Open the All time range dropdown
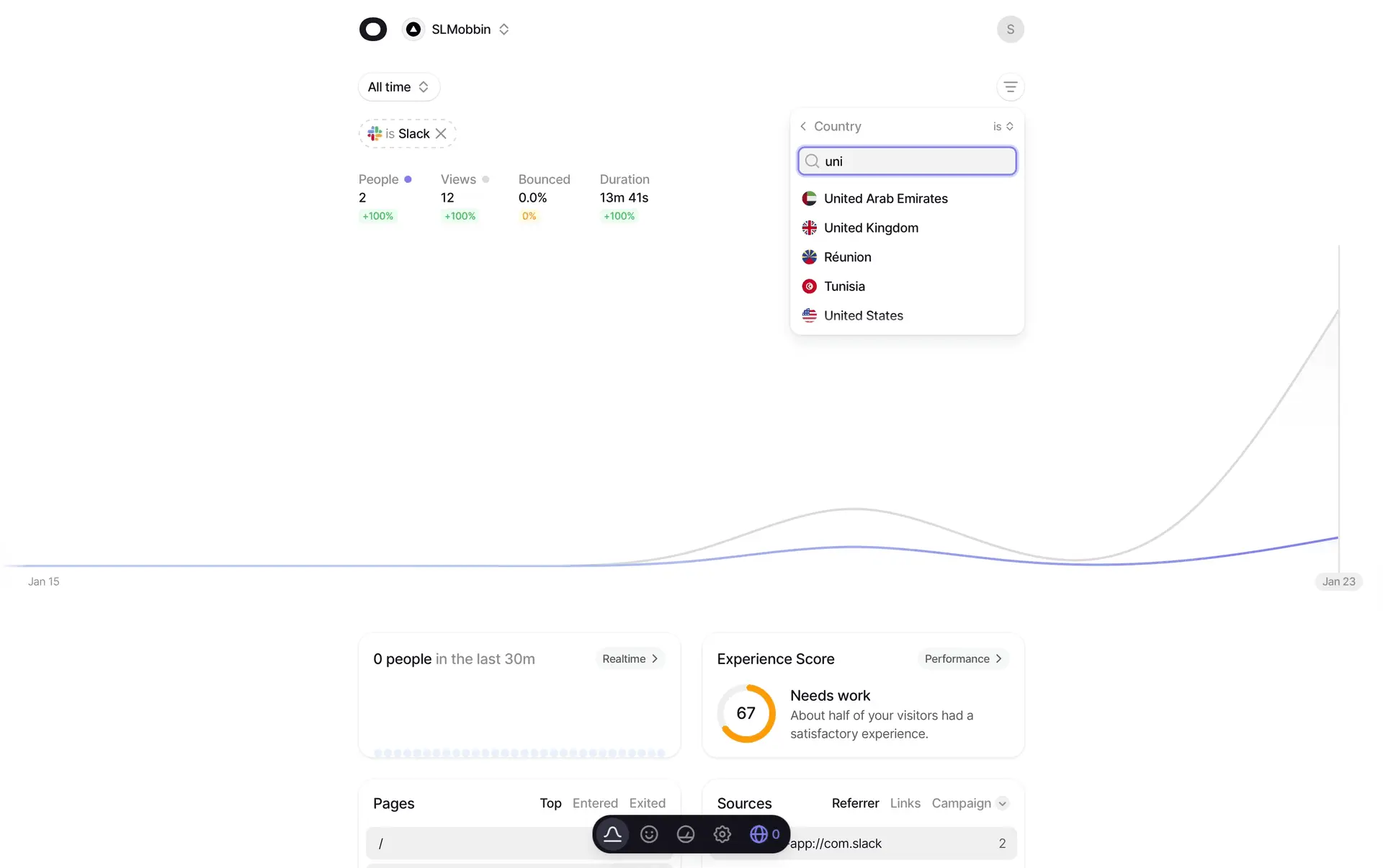 tap(398, 87)
